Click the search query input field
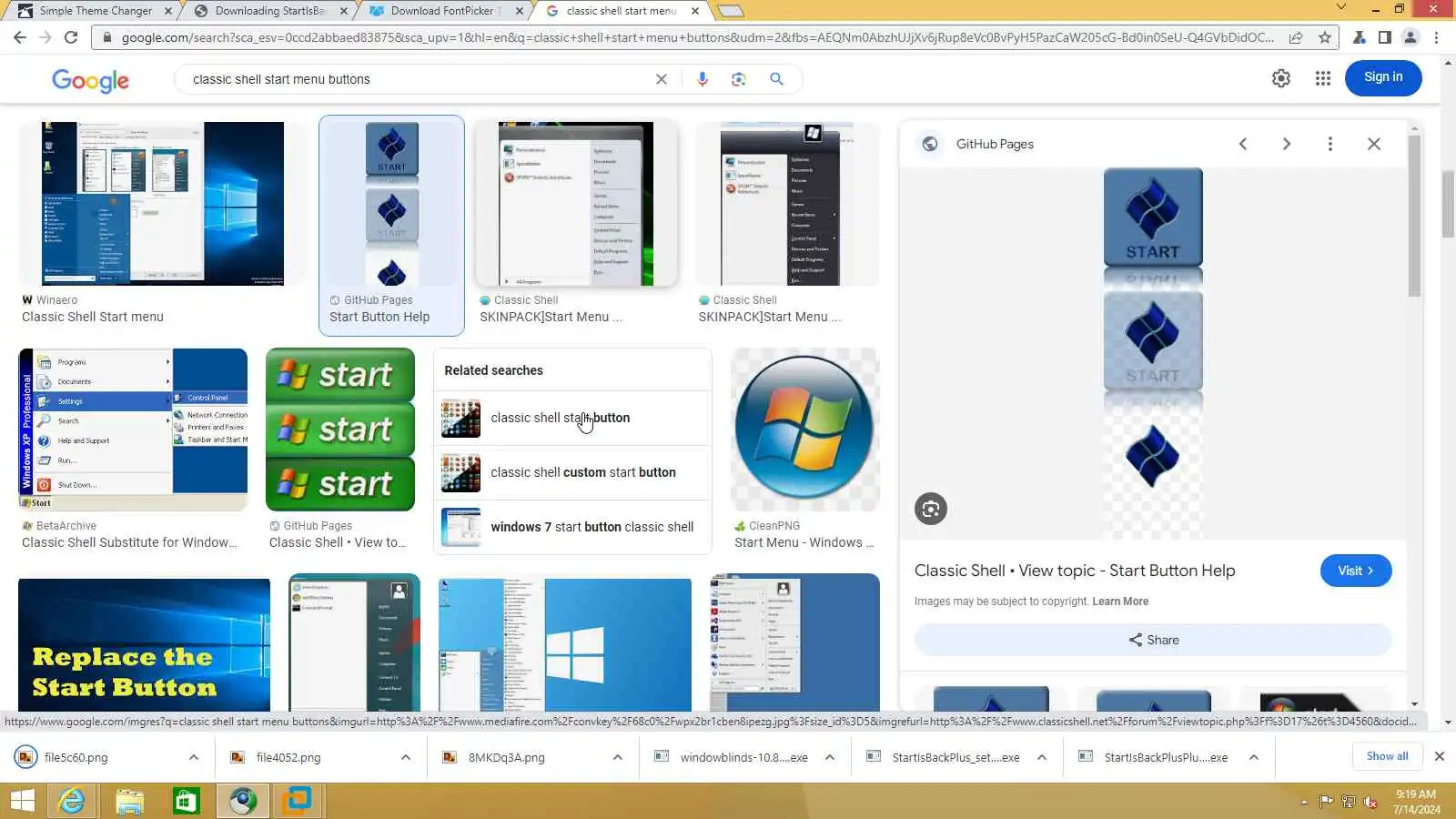Image resolution: width=1456 pixels, height=819 pixels. pos(419,79)
